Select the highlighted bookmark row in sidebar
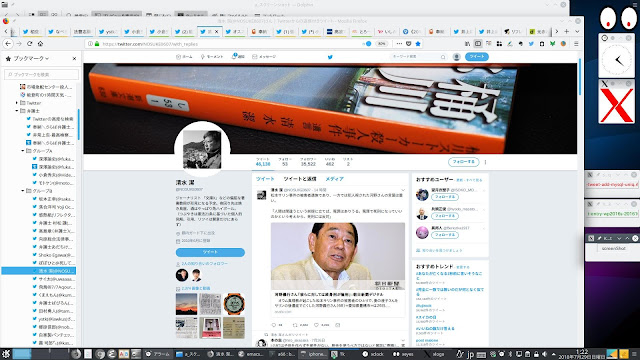Viewport: 640px width, 360px height. (x=39, y=271)
